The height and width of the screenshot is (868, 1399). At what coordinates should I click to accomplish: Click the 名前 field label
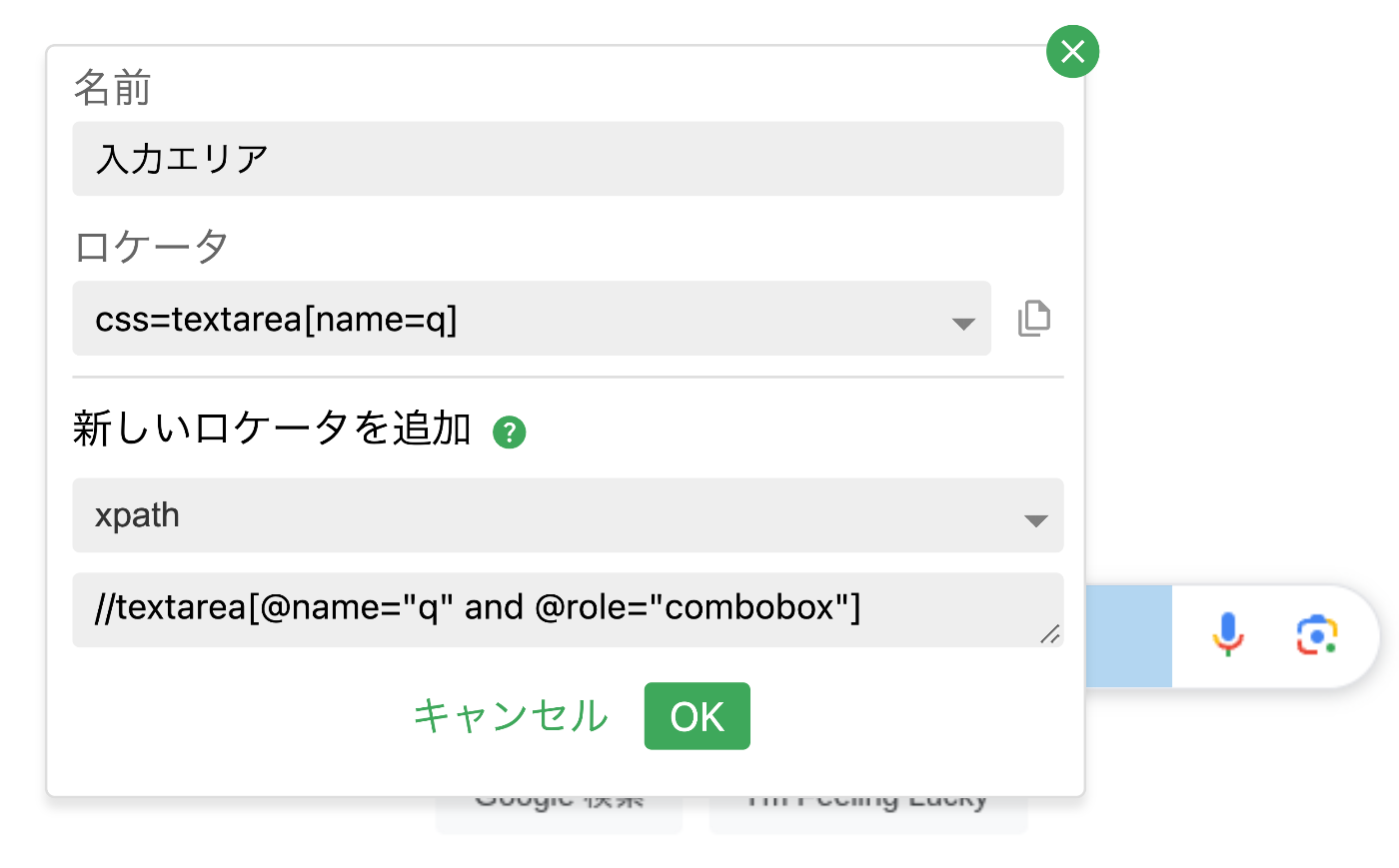click(112, 88)
